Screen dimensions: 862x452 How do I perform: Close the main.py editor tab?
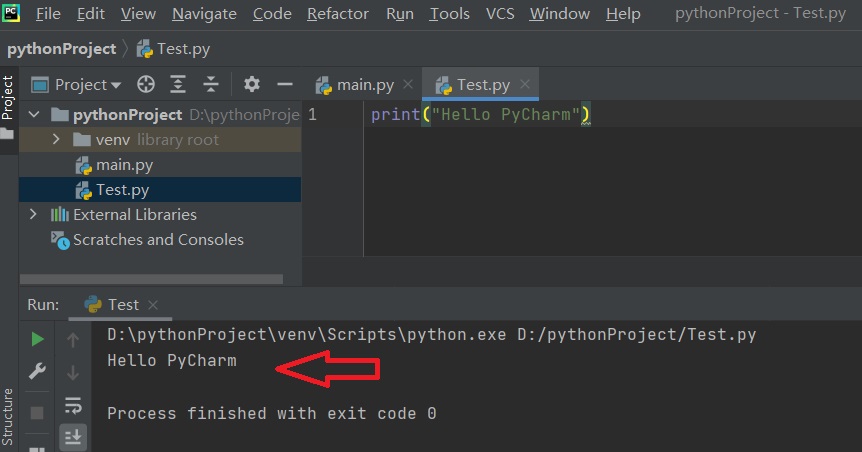(408, 84)
